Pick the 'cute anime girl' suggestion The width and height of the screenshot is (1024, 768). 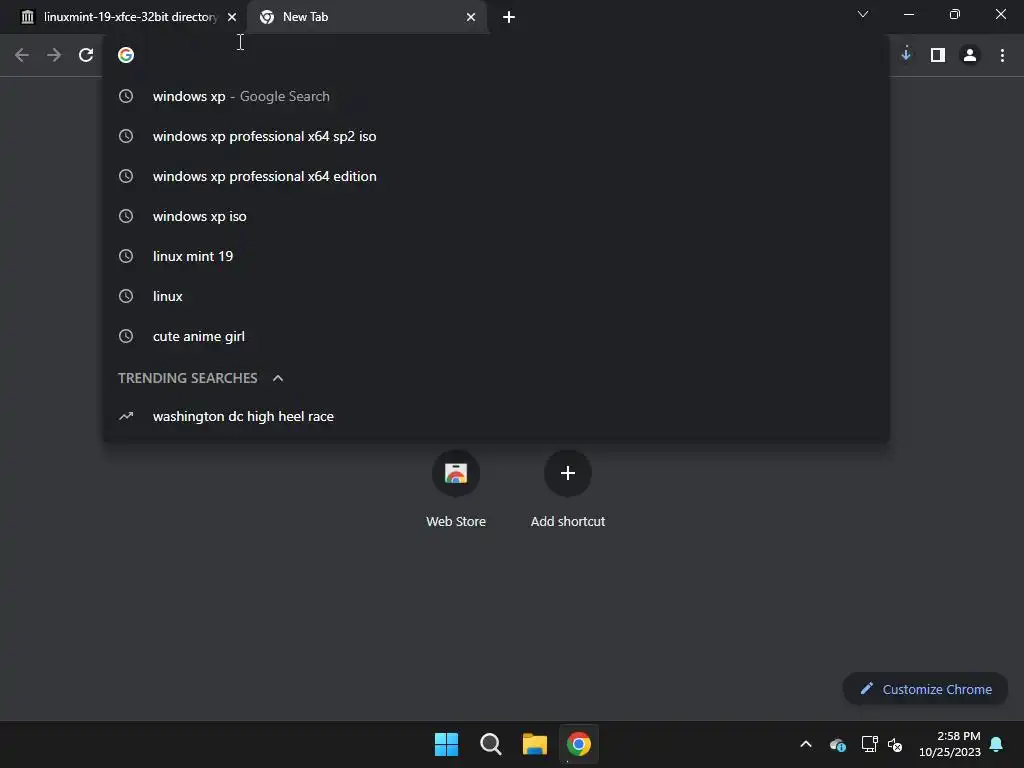[496, 336]
